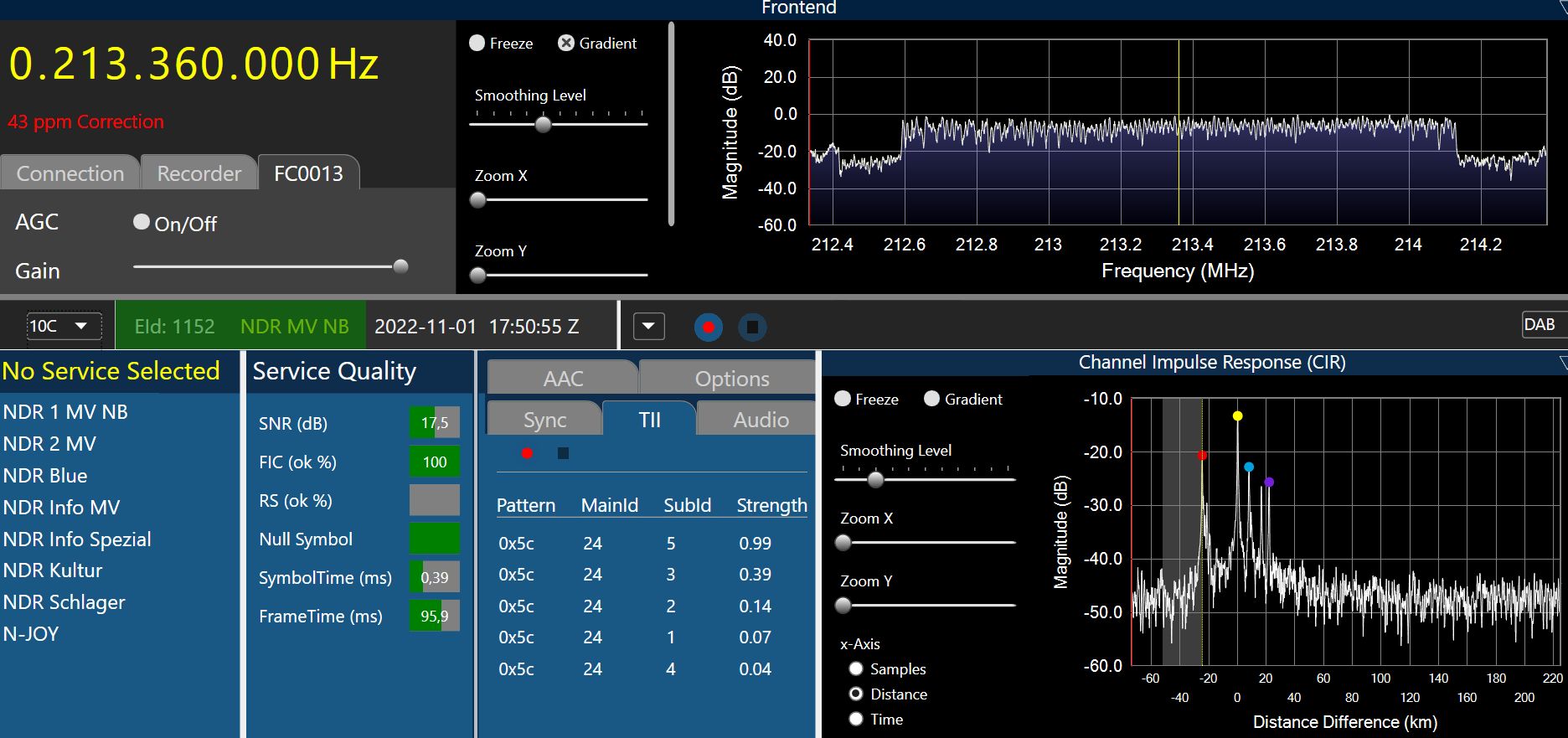Toggle the AGC On/Off switch
The height and width of the screenshot is (738, 1568).
coord(142,222)
